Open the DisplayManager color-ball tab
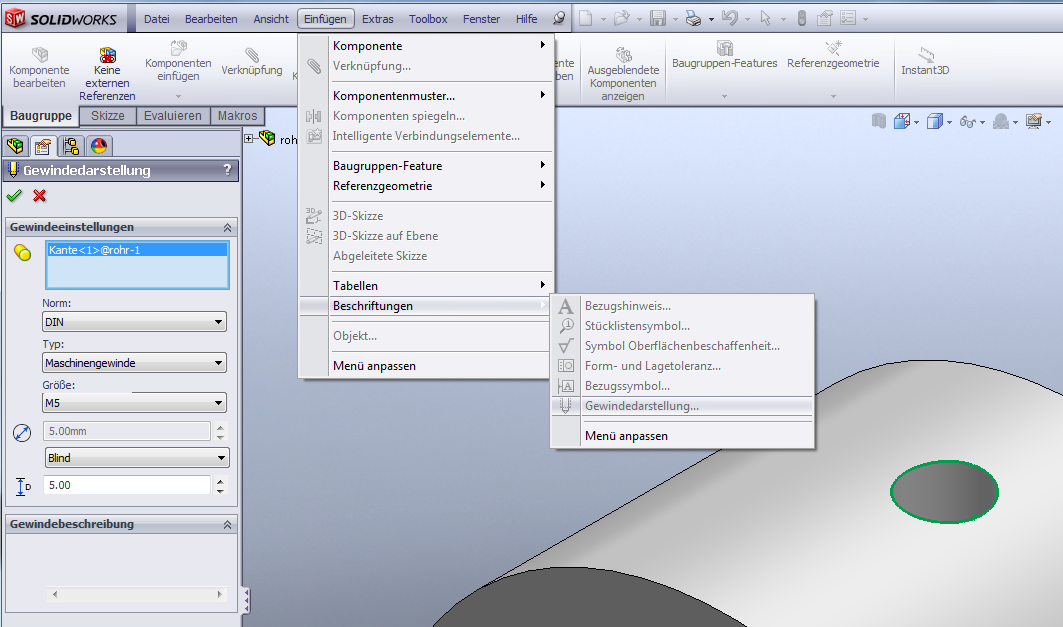Viewport: 1063px width, 627px height. coord(99,146)
